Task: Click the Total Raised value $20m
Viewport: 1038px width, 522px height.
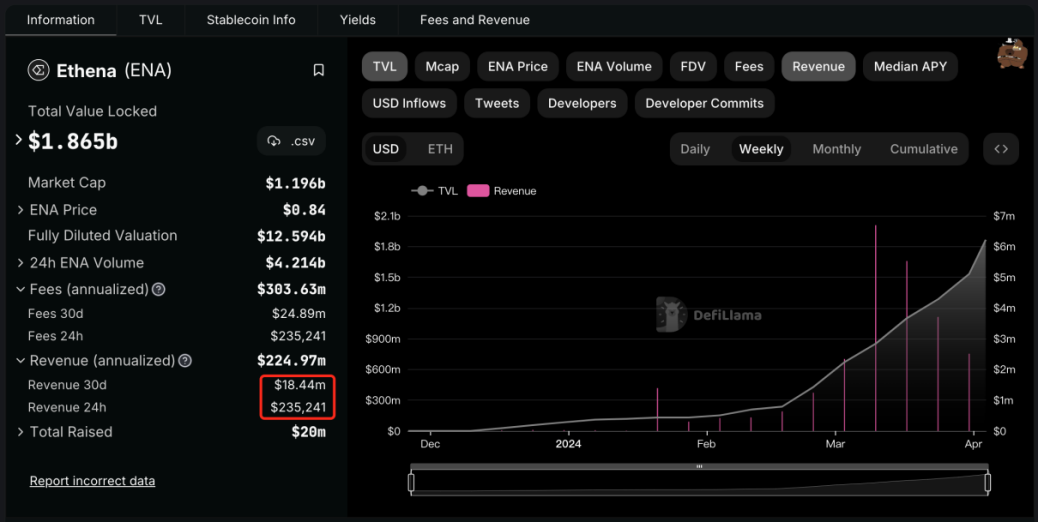Action: point(308,432)
